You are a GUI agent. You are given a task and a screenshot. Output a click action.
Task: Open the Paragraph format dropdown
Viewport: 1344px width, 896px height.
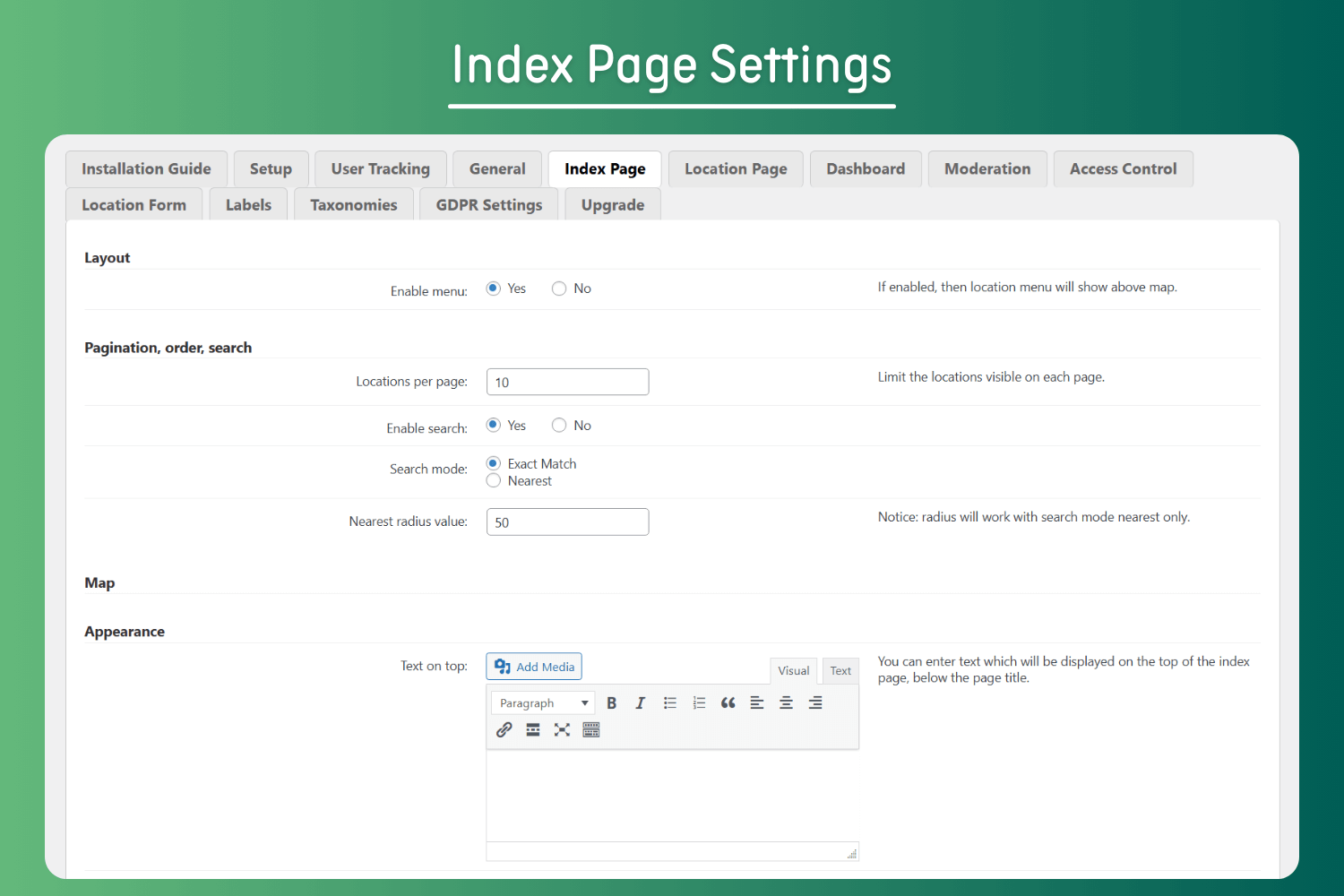[543, 703]
